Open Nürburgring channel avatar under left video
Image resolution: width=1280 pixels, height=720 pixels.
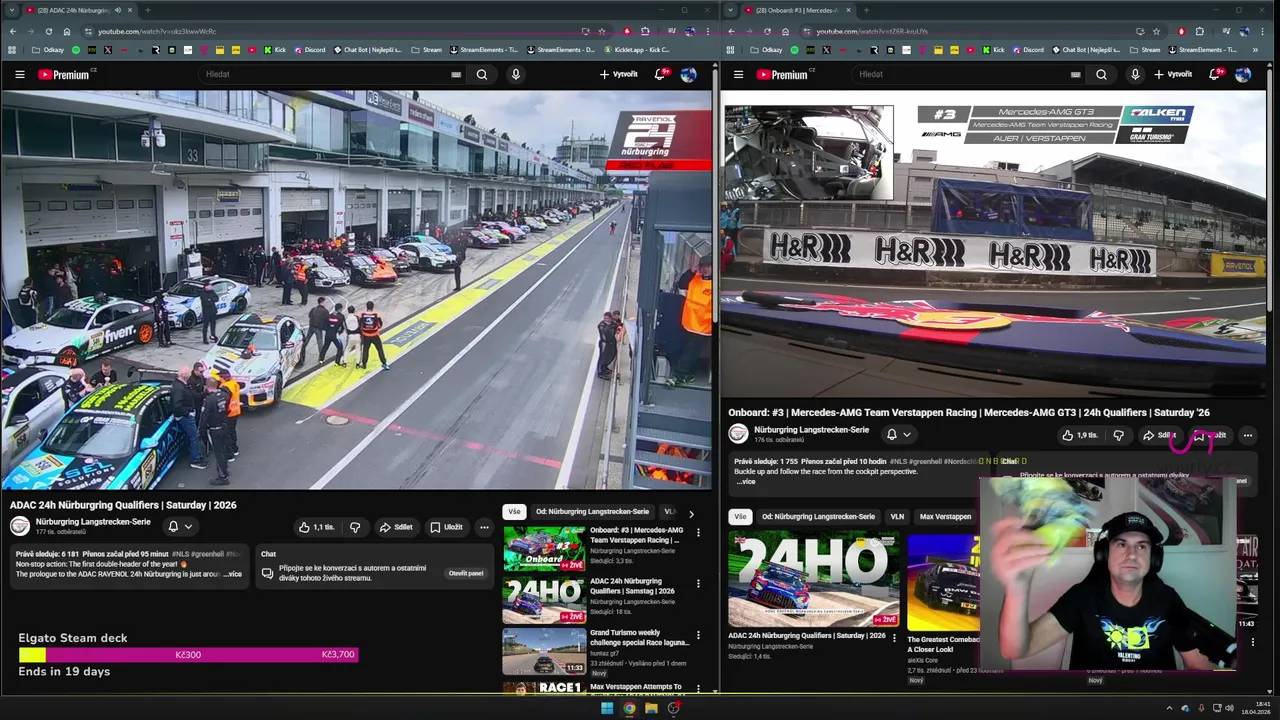tap(20, 526)
